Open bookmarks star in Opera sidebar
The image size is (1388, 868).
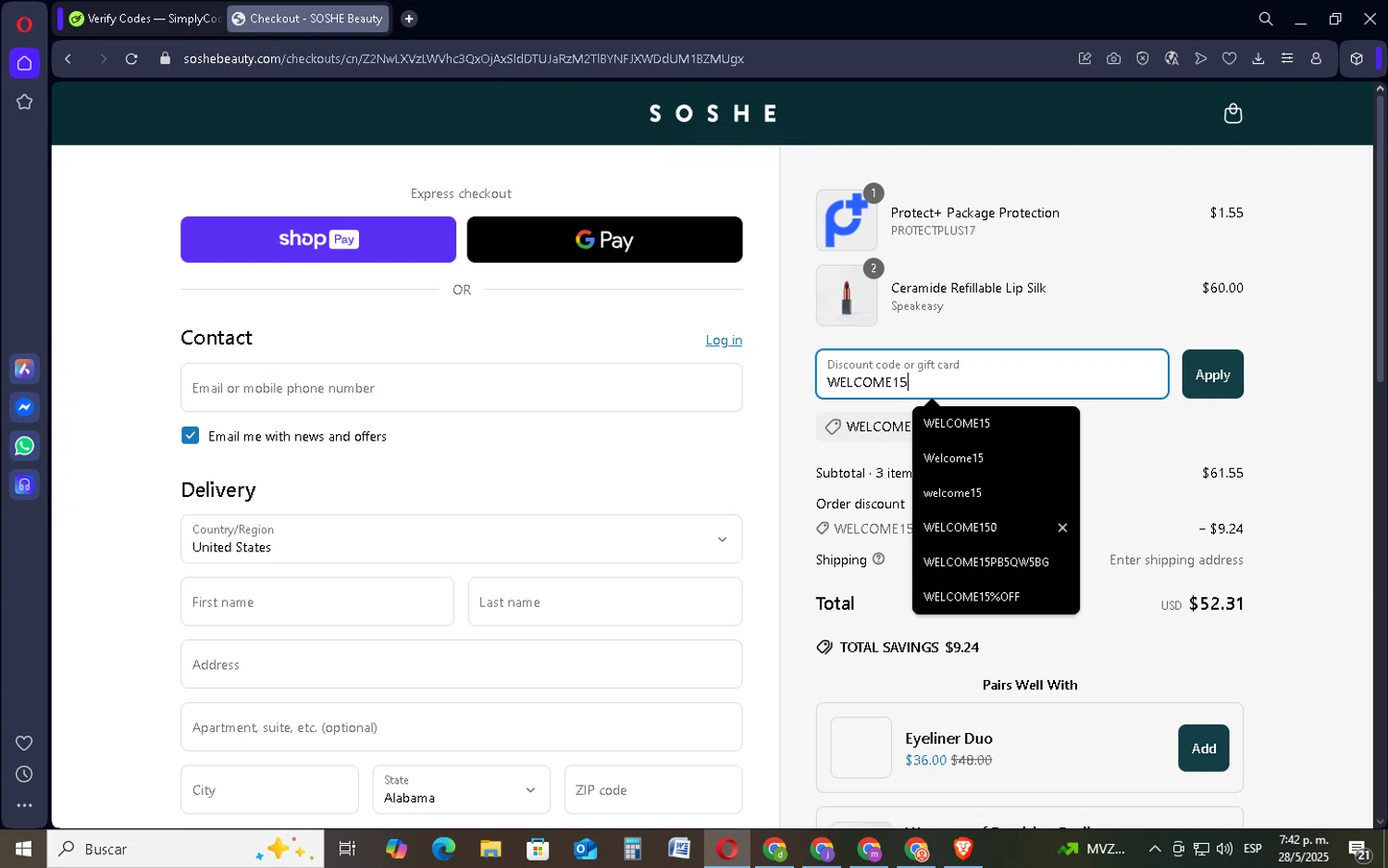(x=24, y=102)
